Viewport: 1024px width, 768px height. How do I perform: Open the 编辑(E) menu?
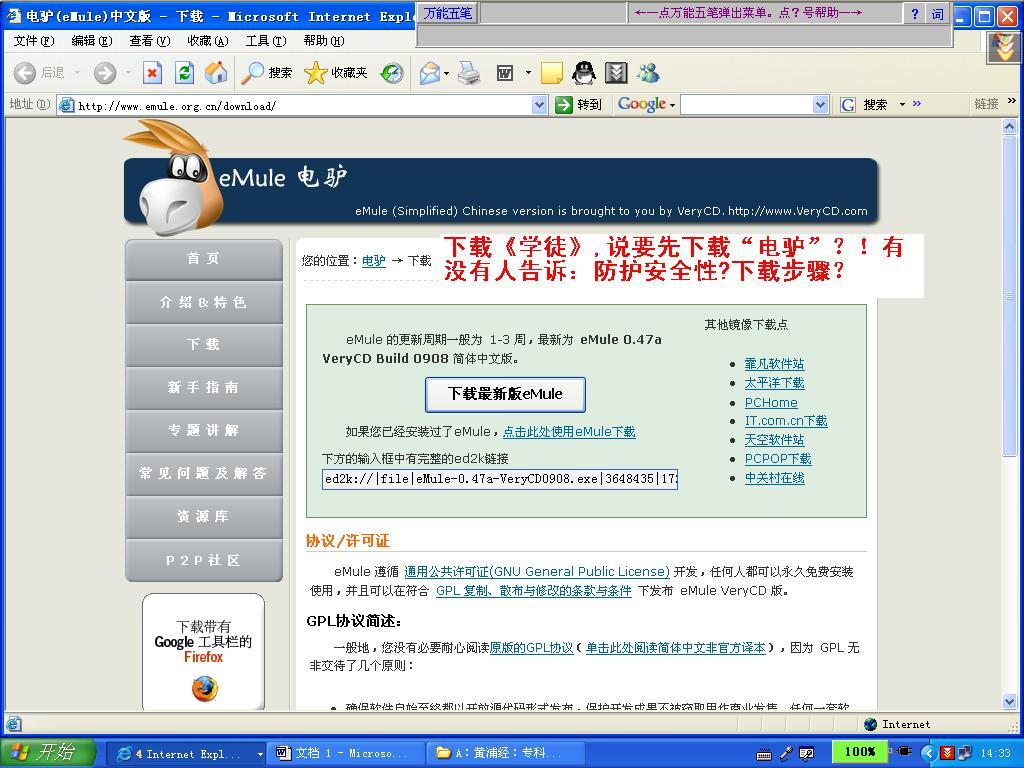pyautogui.click(x=92, y=40)
